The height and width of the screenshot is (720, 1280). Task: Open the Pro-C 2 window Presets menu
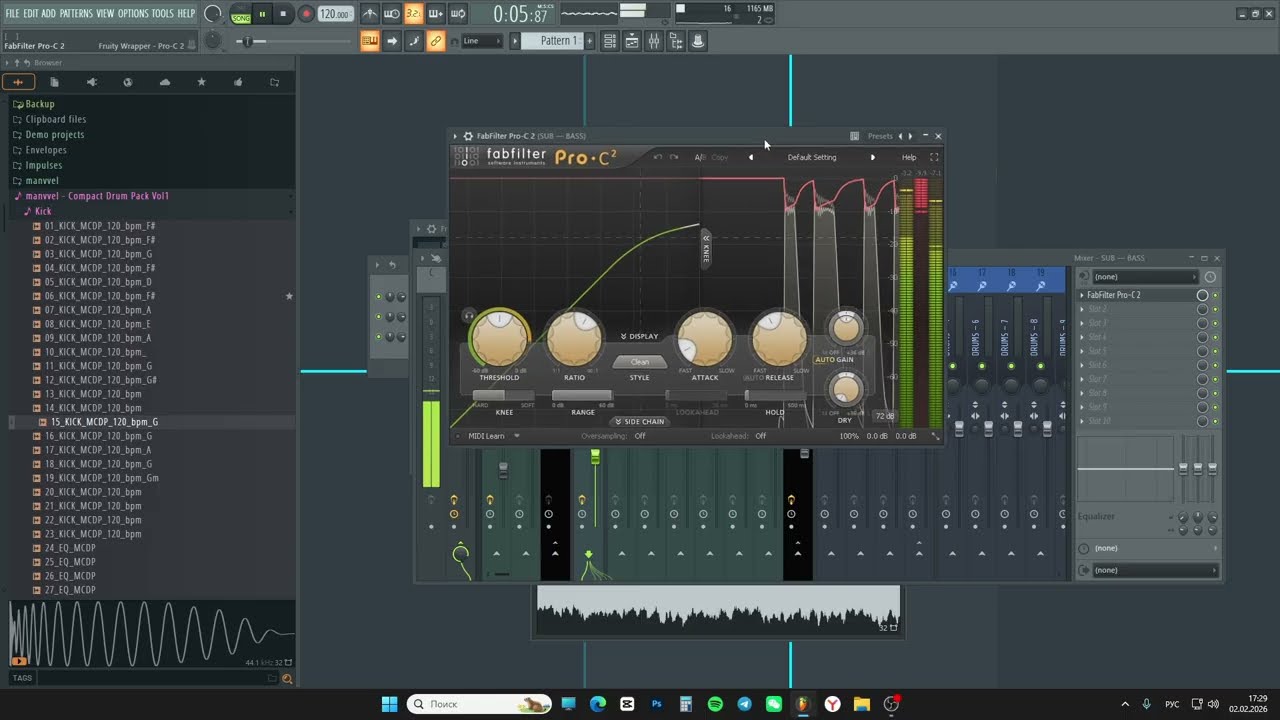click(880, 136)
